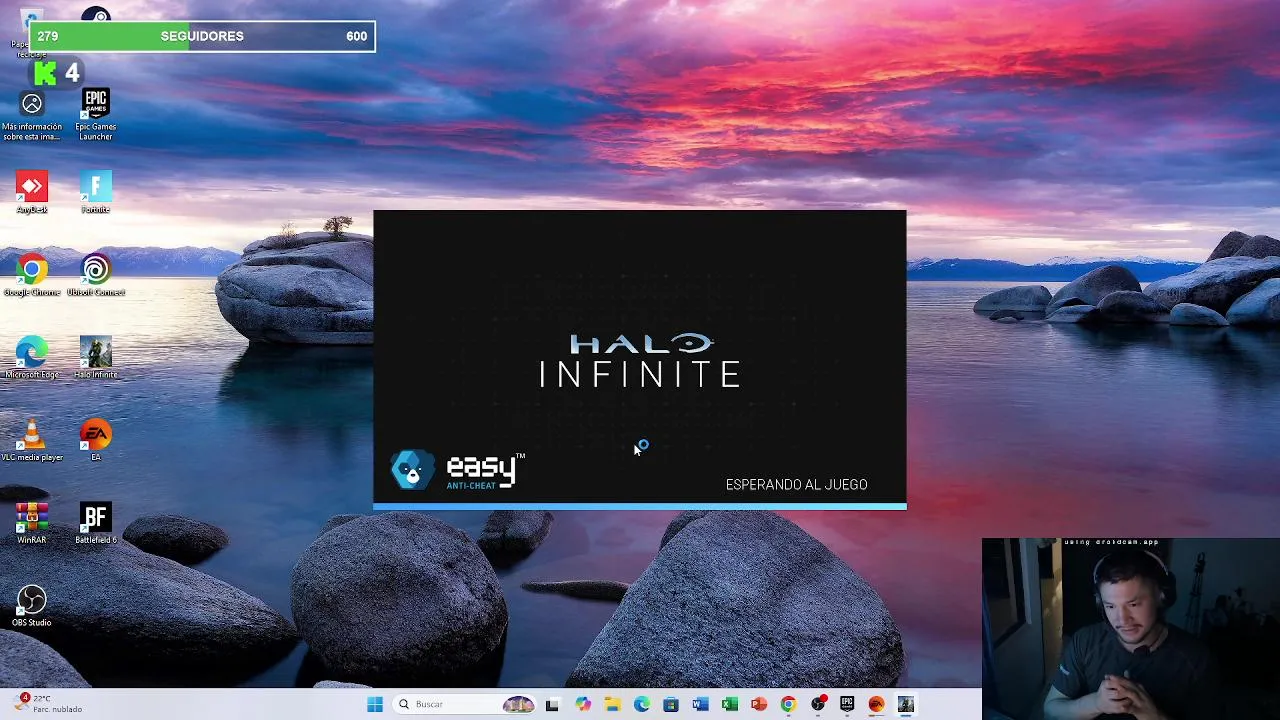This screenshot has height=720, width=1280.
Task: Open the weather widget showing 22°C
Action: (50, 703)
